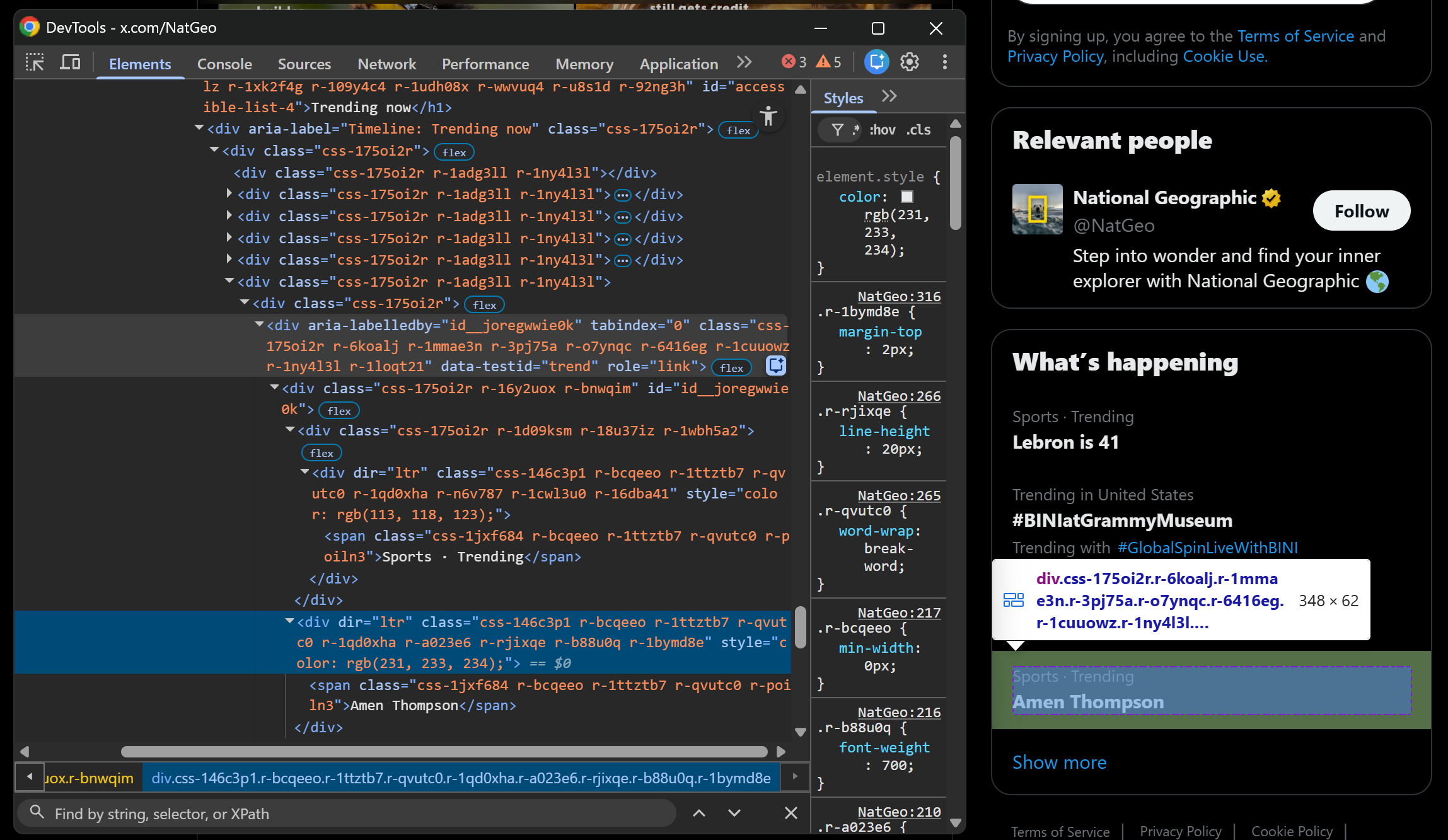This screenshot has width=1448, height=840.
Task: Go to previous search result arrow
Action: [699, 813]
